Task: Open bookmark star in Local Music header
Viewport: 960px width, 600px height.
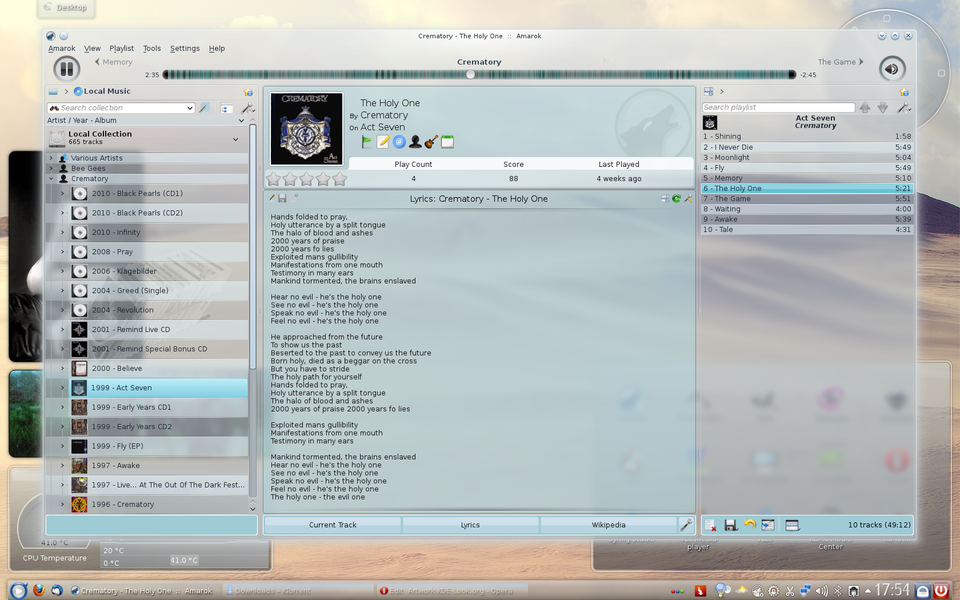Action: pyautogui.click(x=248, y=92)
